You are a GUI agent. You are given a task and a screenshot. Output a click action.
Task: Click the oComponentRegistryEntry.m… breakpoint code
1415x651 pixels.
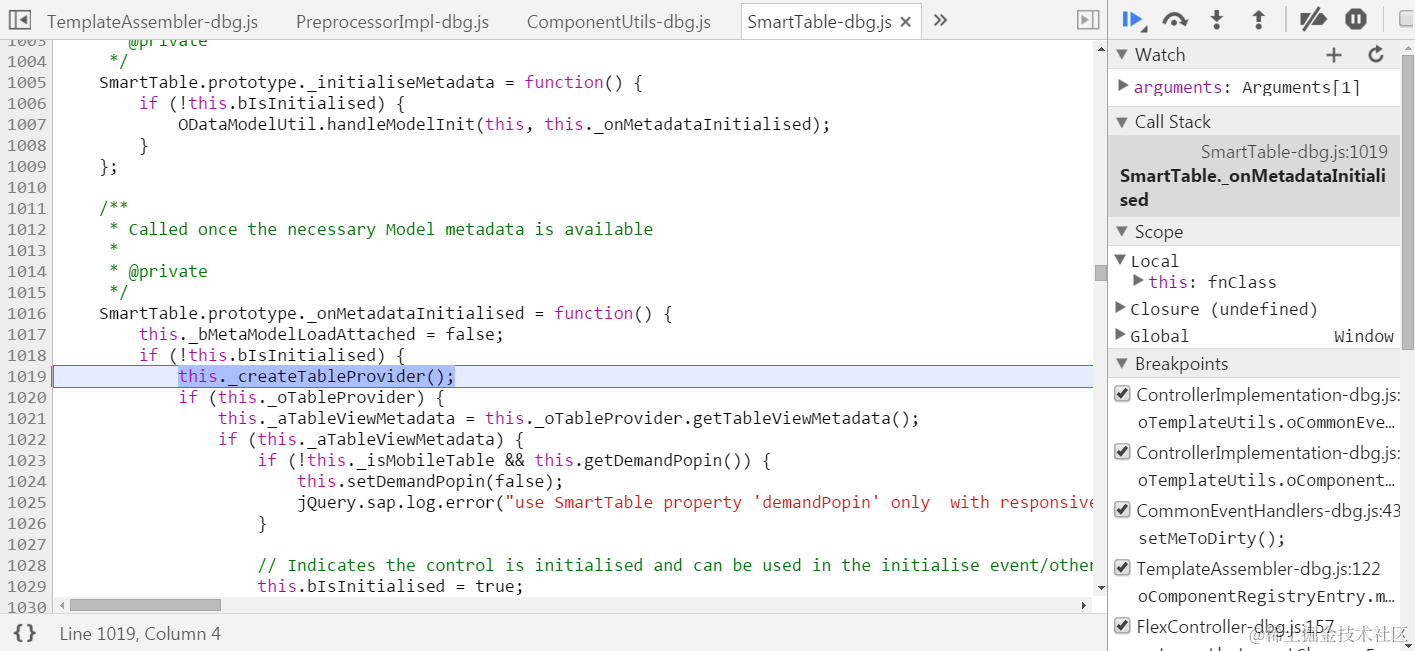(x=1267, y=596)
